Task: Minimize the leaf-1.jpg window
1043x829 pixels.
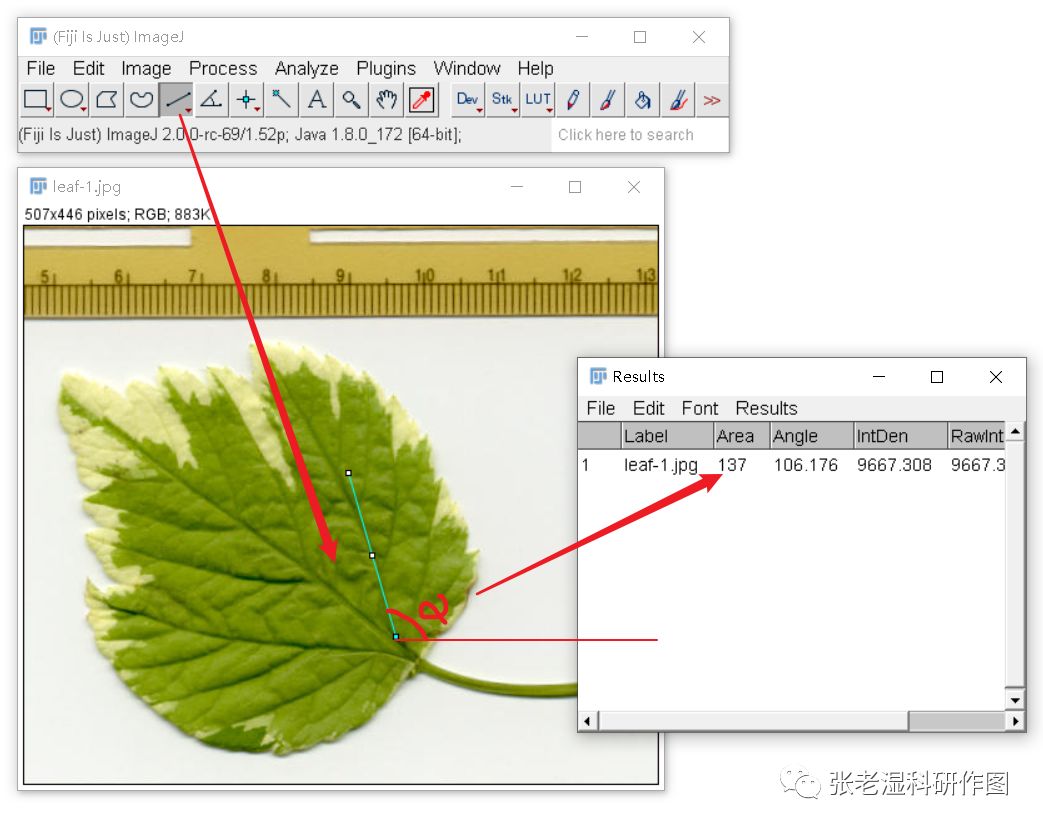Action: (x=517, y=187)
